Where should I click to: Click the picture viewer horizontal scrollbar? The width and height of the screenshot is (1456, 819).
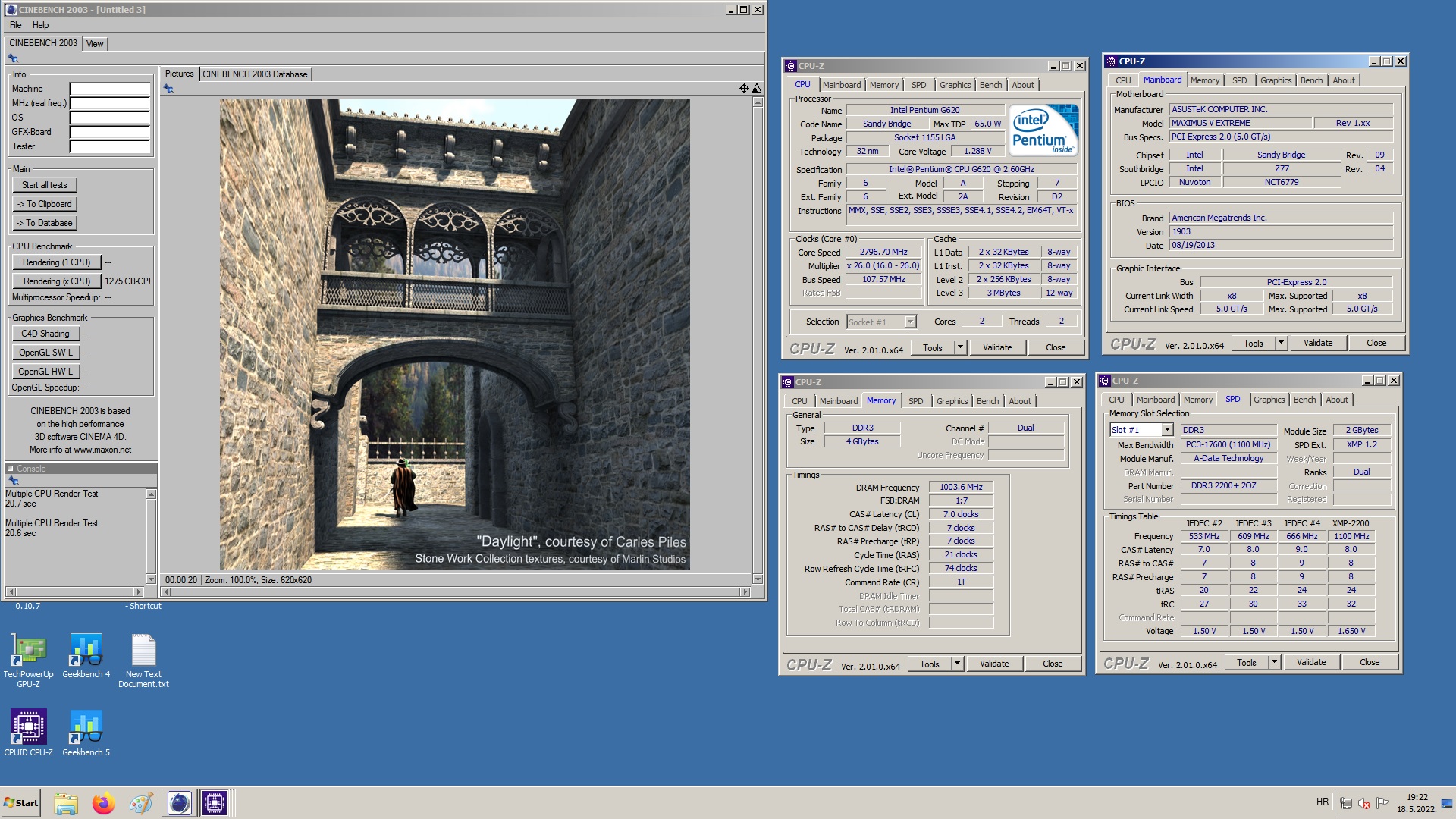[x=455, y=591]
